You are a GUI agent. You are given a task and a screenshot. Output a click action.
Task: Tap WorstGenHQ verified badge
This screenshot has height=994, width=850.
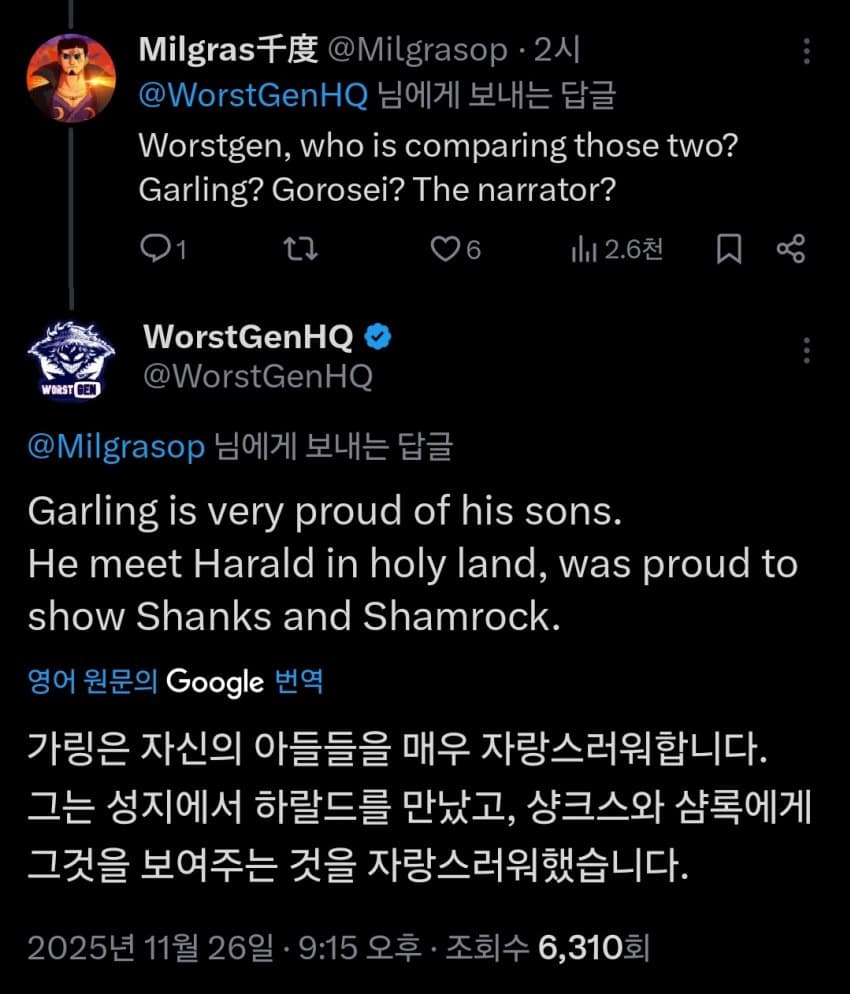(x=377, y=338)
